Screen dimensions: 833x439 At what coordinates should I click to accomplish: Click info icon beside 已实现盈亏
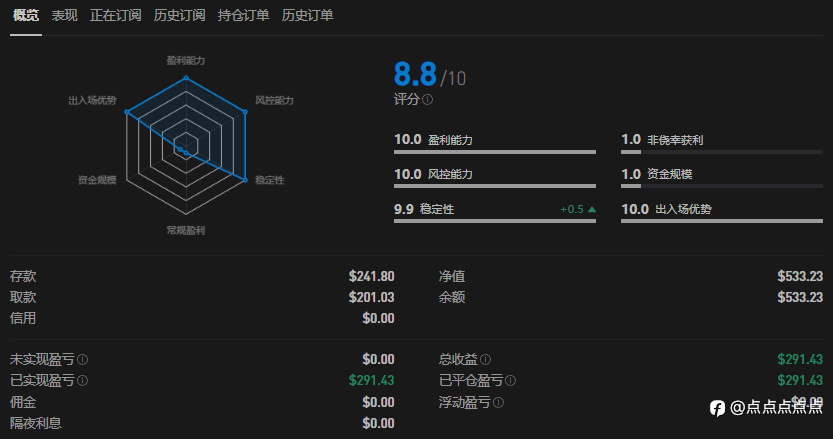coord(82,381)
